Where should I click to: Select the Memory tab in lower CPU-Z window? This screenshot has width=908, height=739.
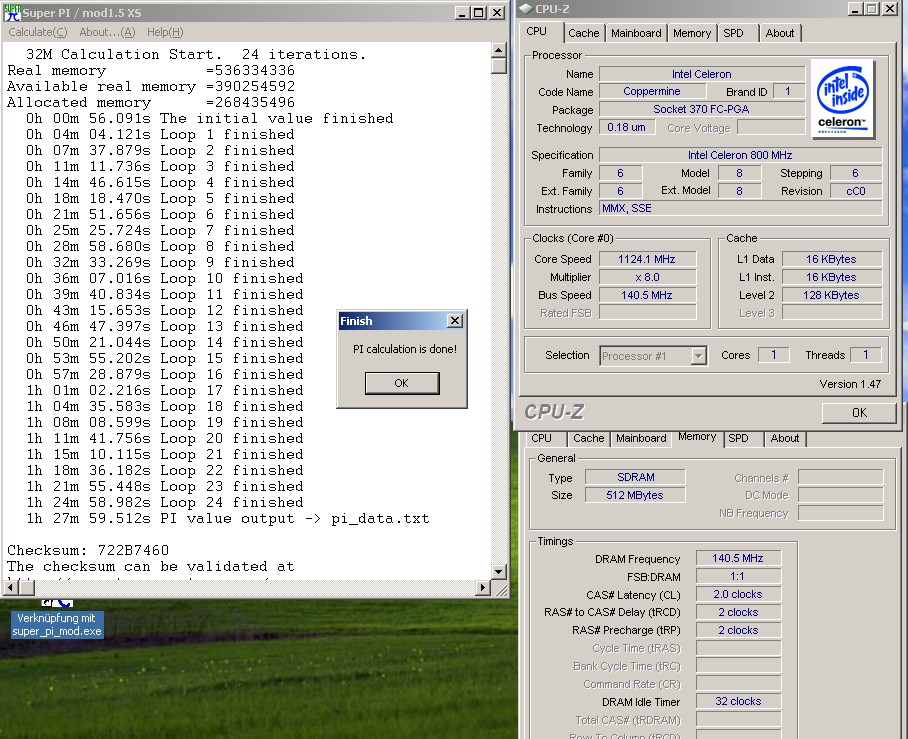coord(697,437)
